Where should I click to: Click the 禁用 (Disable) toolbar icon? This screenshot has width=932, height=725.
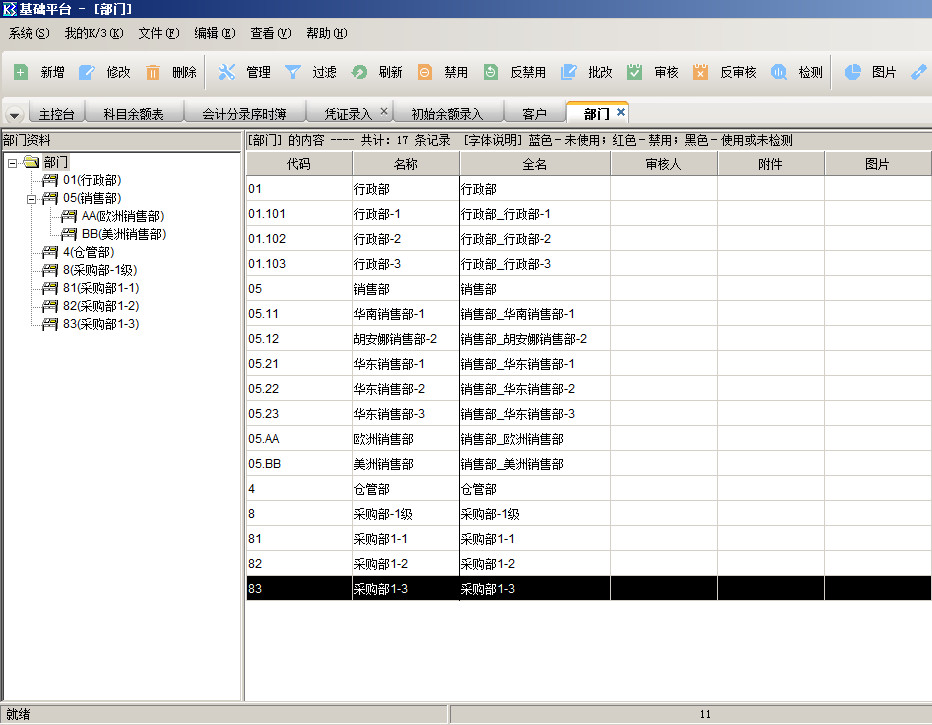425,72
